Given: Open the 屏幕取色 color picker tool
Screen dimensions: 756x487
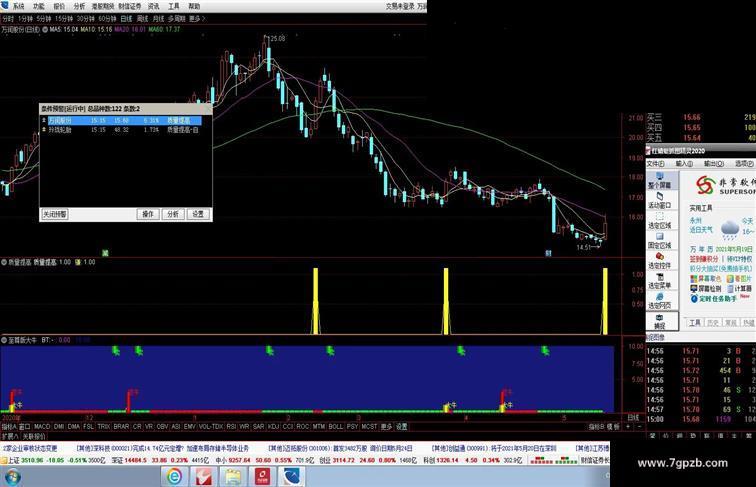Looking at the screenshot, I should [705, 279].
